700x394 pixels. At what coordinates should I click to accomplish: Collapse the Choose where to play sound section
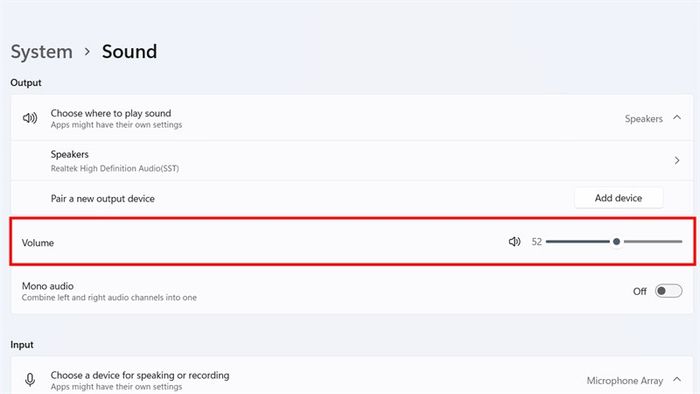click(x=677, y=118)
